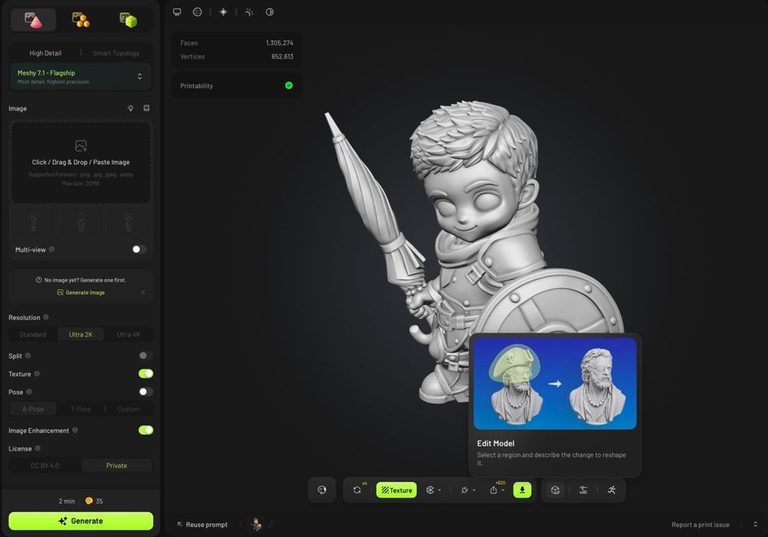Click the 35 credits cost label
The image size is (768, 537).
click(94, 501)
